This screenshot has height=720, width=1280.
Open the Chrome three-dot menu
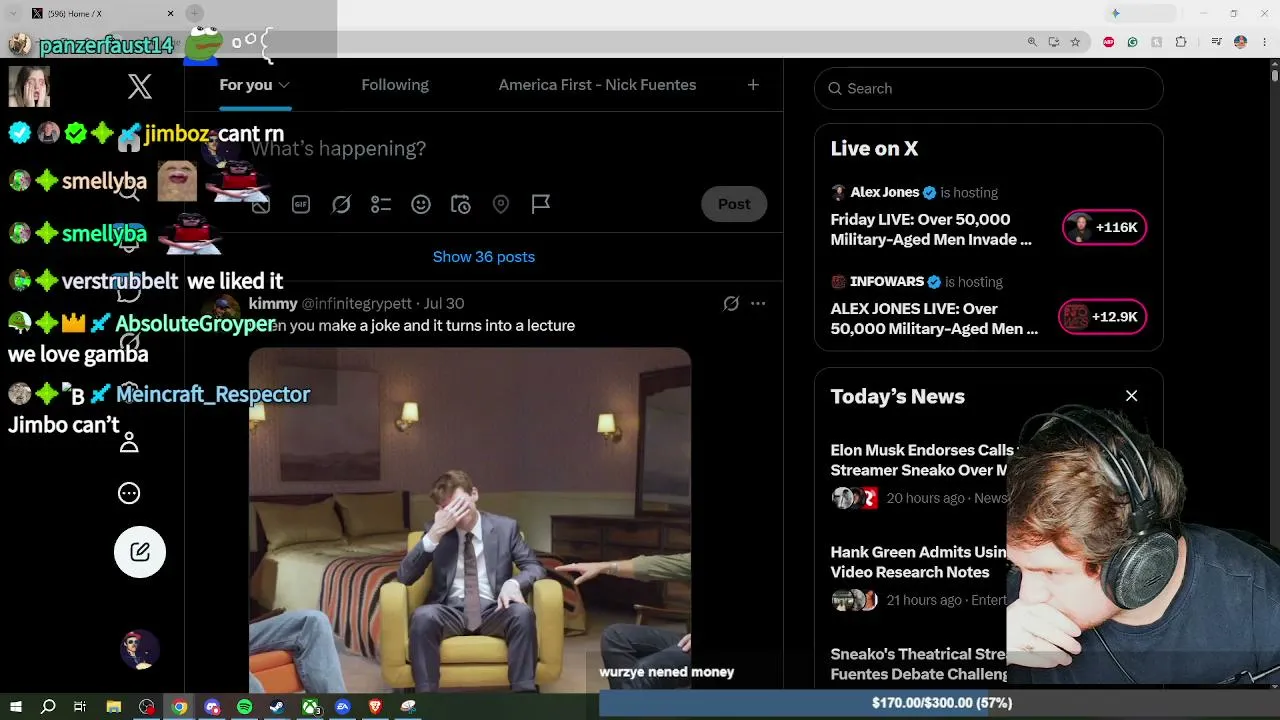tap(1263, 42)
